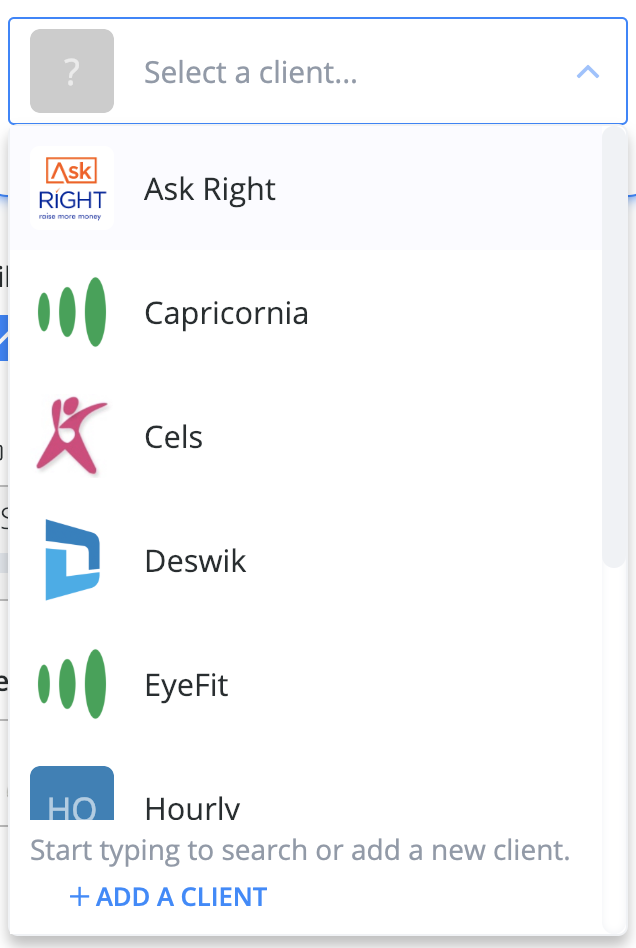Click the client list scrollbar thumb
This screenshot has width=636, height=948.
pos(614,347)
